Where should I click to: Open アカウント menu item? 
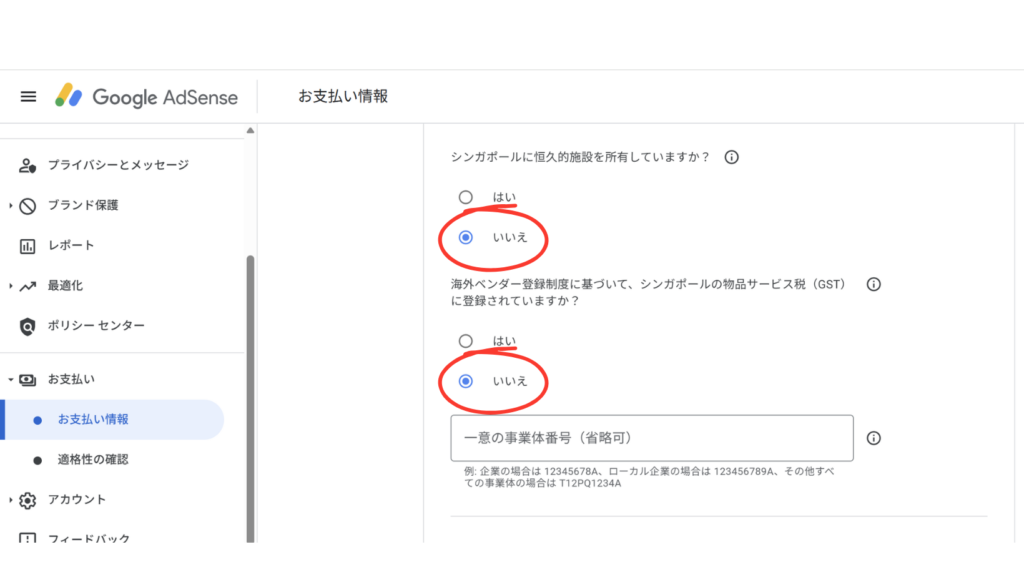click(76, 500)
